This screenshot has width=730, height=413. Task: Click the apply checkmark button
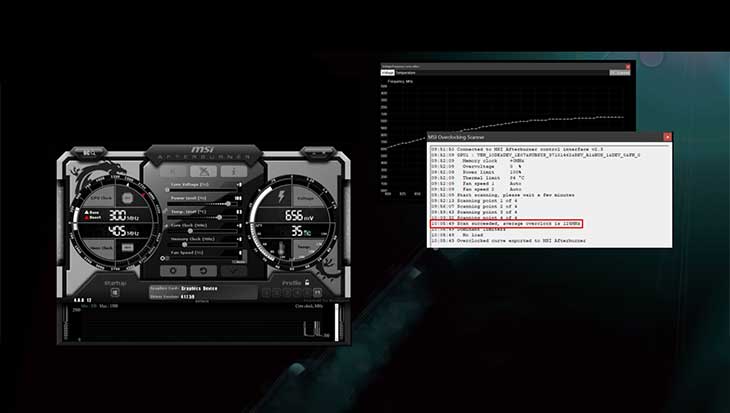(x=234, y=270)
